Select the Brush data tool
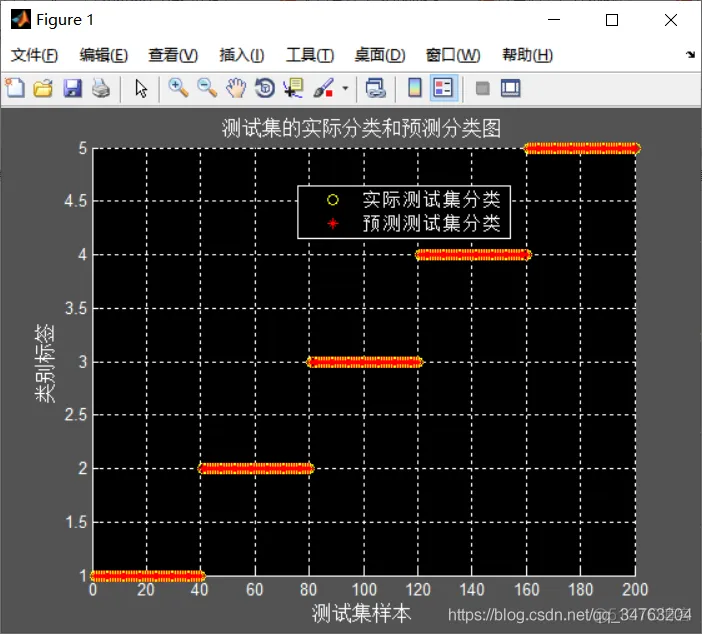The height and width of the screenshot is (634, 702). pyautogui.click(x=324, y=88)
